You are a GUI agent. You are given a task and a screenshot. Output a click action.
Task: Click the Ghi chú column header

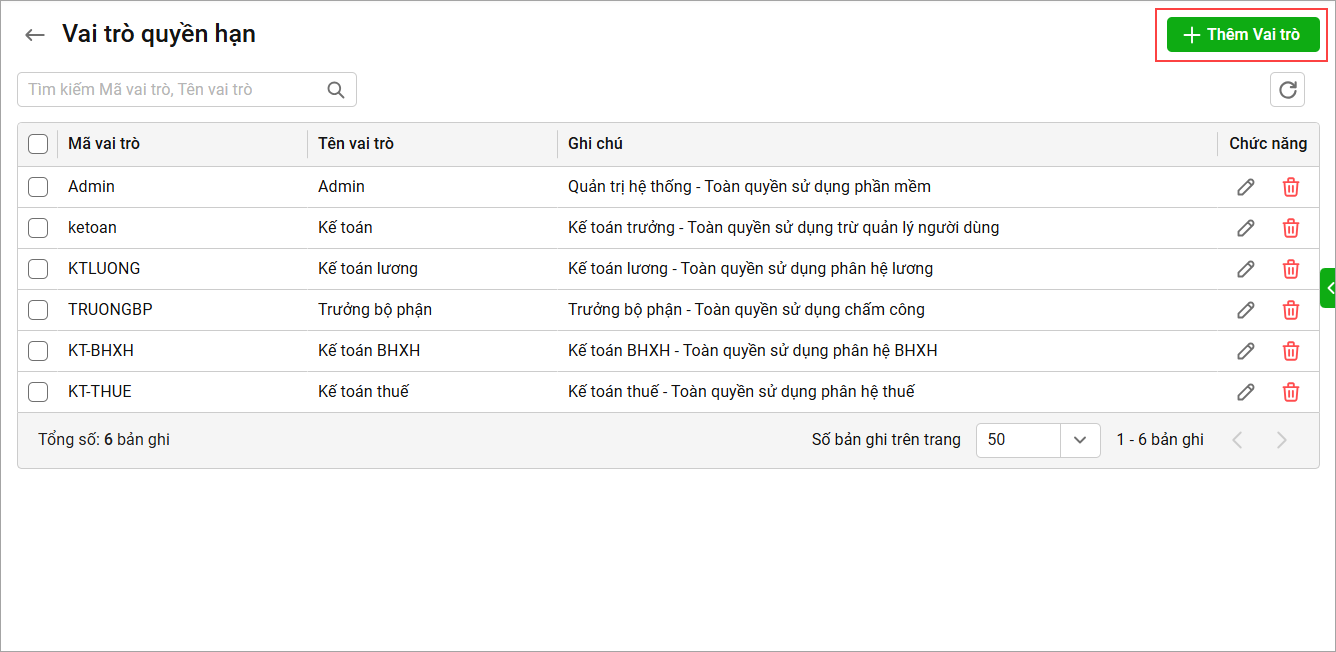point(595,144)
